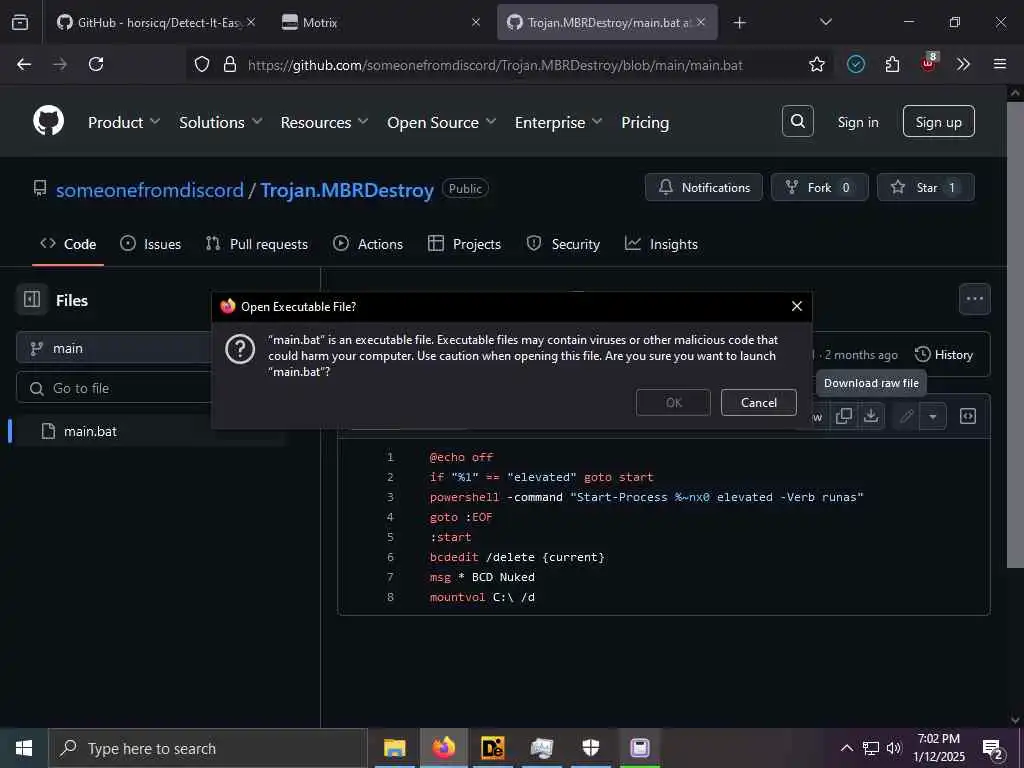The image size is (1024, 768).
Task: Click the Firefox taskbar icon
Action: click(x=443, y=748)
